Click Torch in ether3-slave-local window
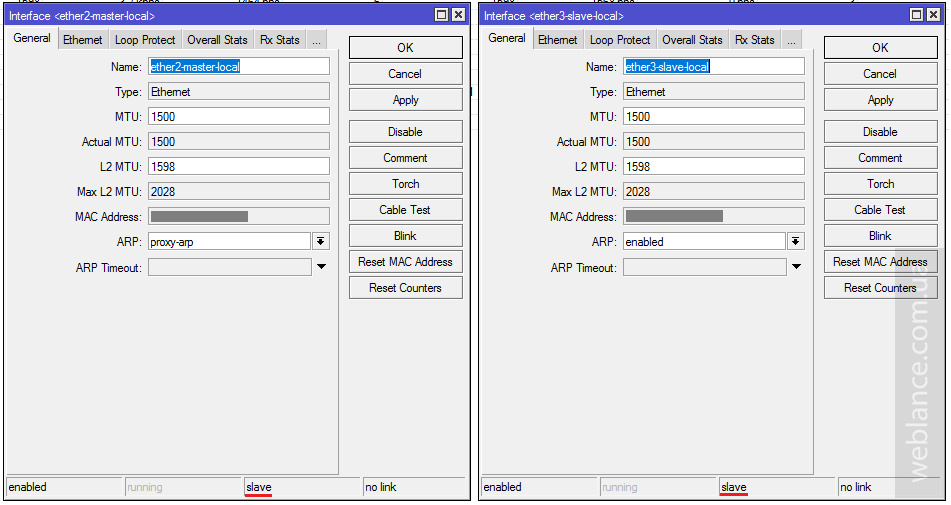This screenshot has width=951, height=505. pos(880,184)
